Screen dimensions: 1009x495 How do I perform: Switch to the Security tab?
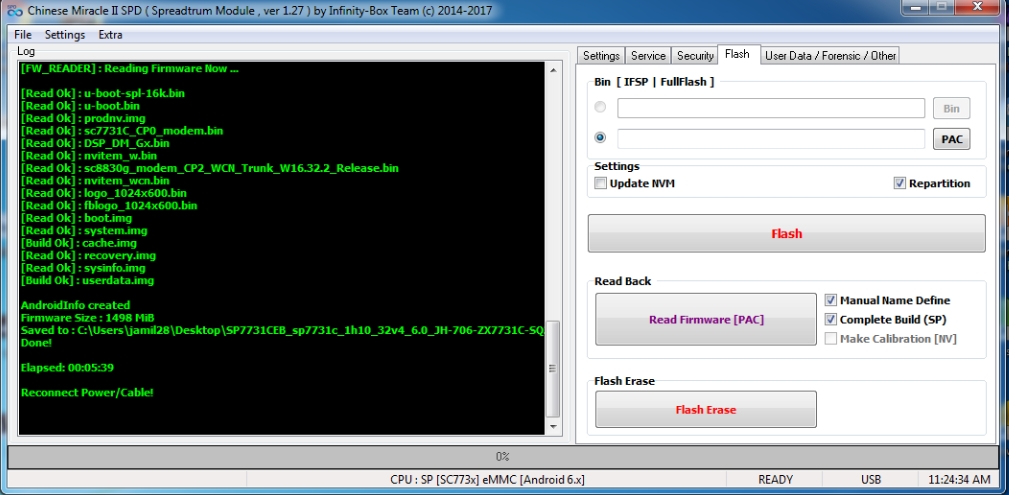click(x=695, y=56)
